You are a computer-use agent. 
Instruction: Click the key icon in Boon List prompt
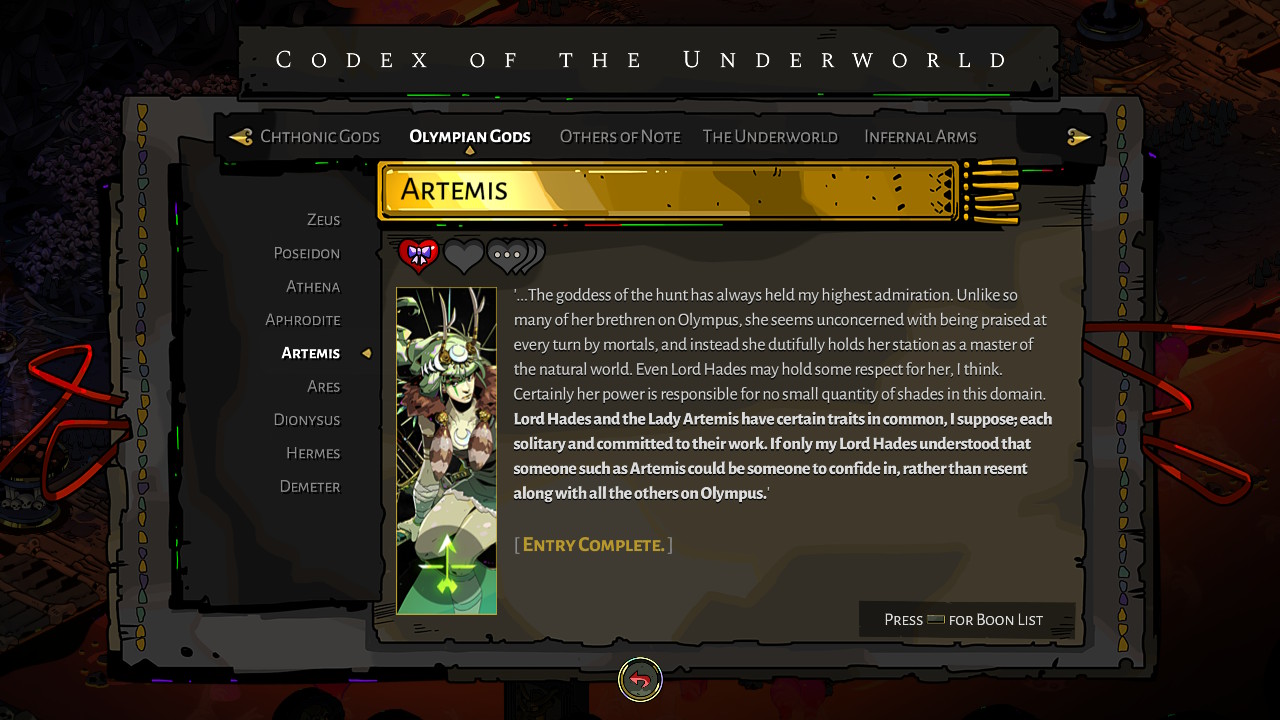[x=936, y=620]
